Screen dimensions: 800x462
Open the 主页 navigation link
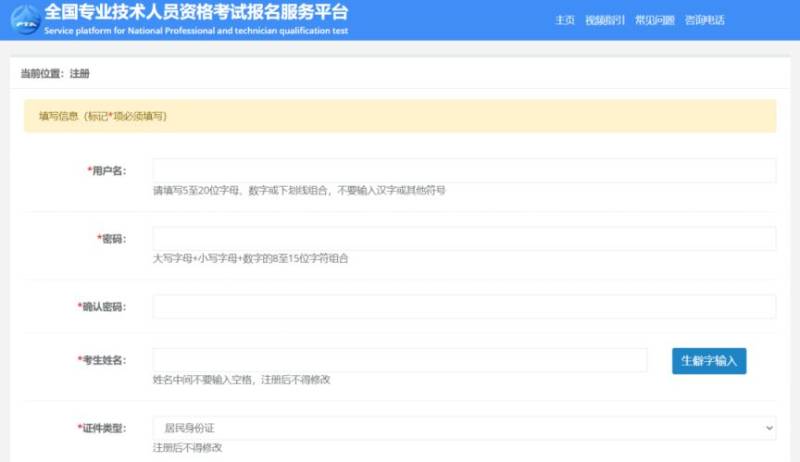click(565, 20)
